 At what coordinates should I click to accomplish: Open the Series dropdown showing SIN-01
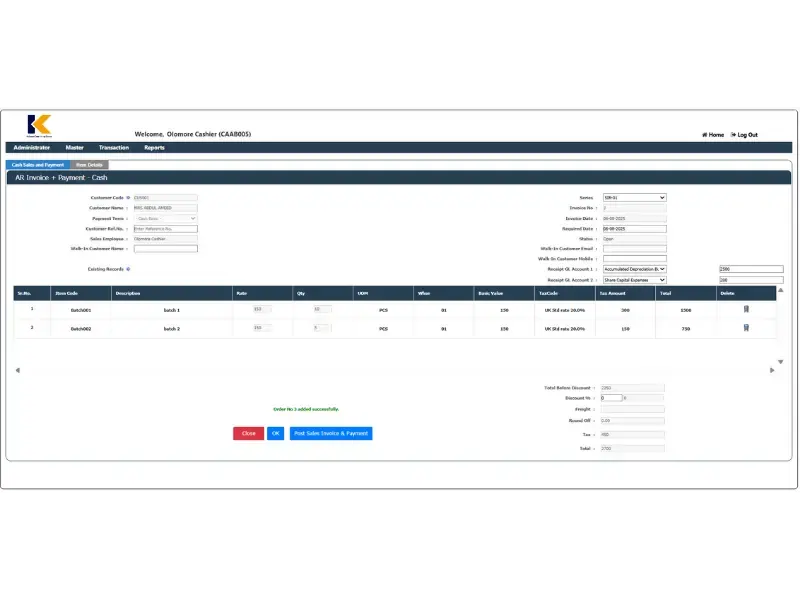pyautogui.click(x=635, y=197)
